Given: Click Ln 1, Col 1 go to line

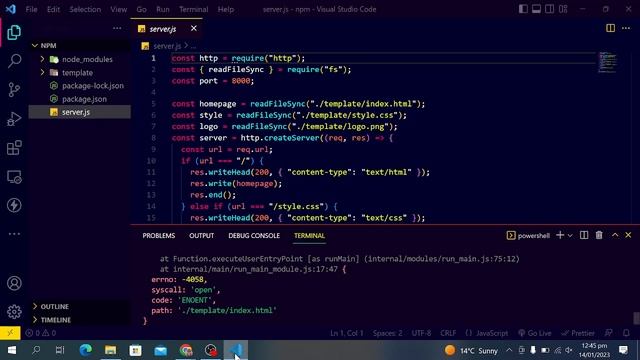Looking at the screenshot, I should pyautogui.click(x=347, y=333).
